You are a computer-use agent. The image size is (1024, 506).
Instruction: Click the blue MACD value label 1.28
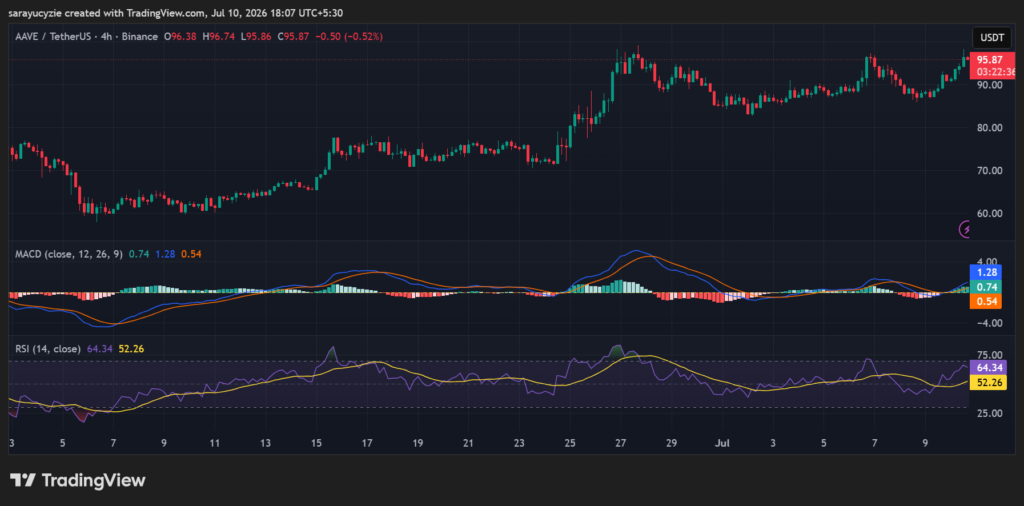pos(984,272)
